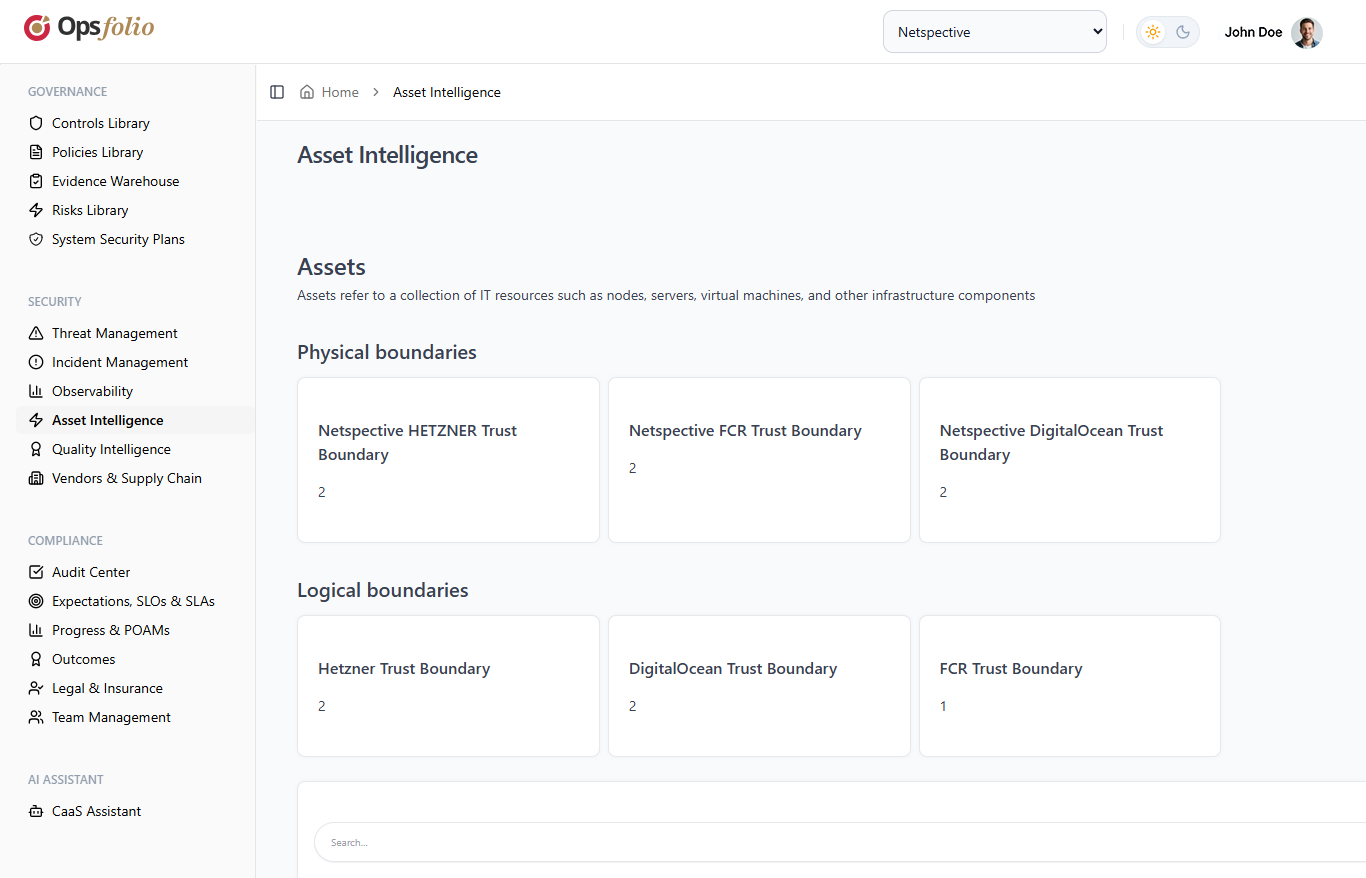The height and width of the screenshot is (878, 1366).
Task: Toggle the sidebar panel icon
Action: [277, 92]
